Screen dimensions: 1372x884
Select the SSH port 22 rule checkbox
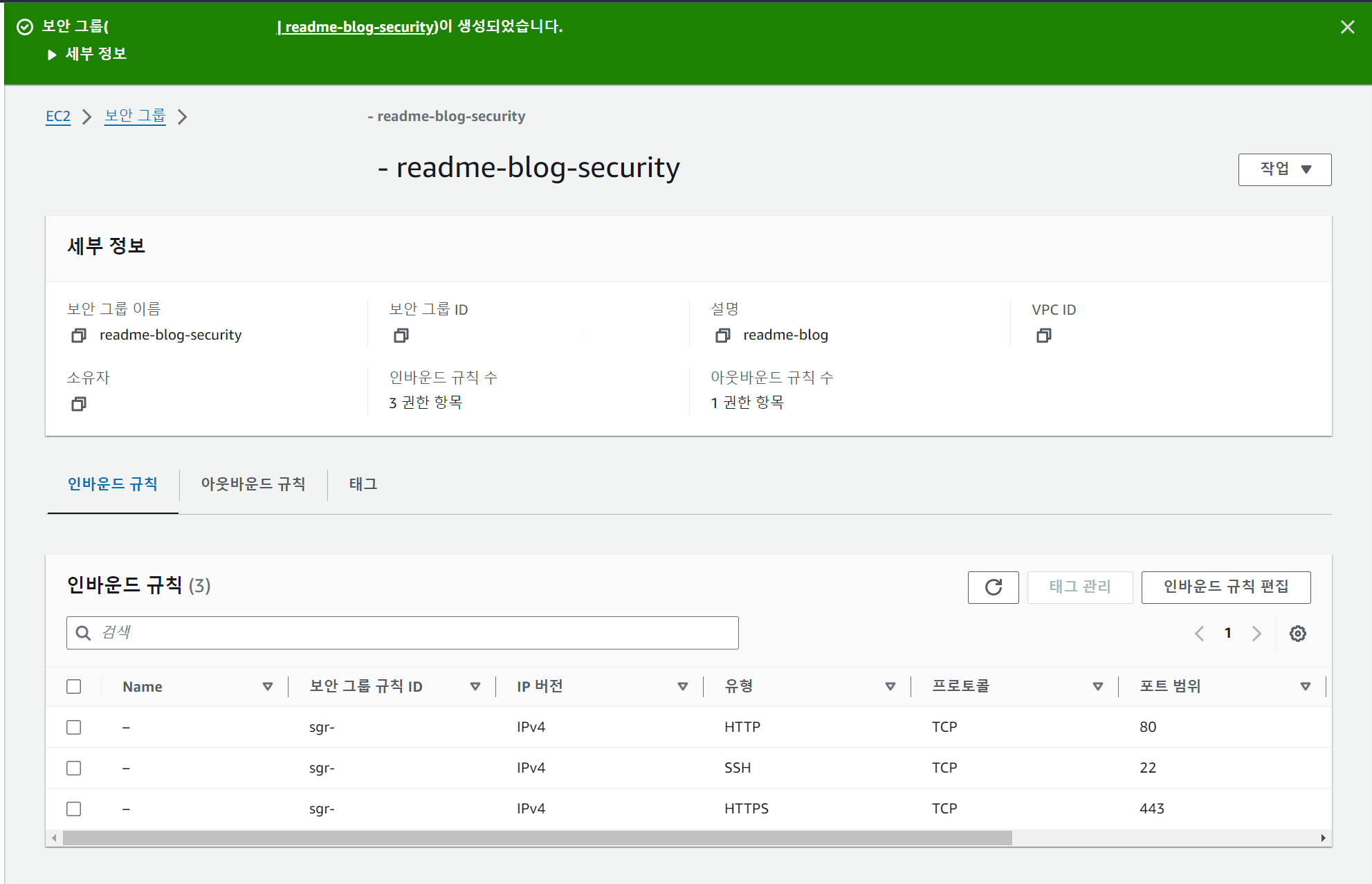point(74,768)
